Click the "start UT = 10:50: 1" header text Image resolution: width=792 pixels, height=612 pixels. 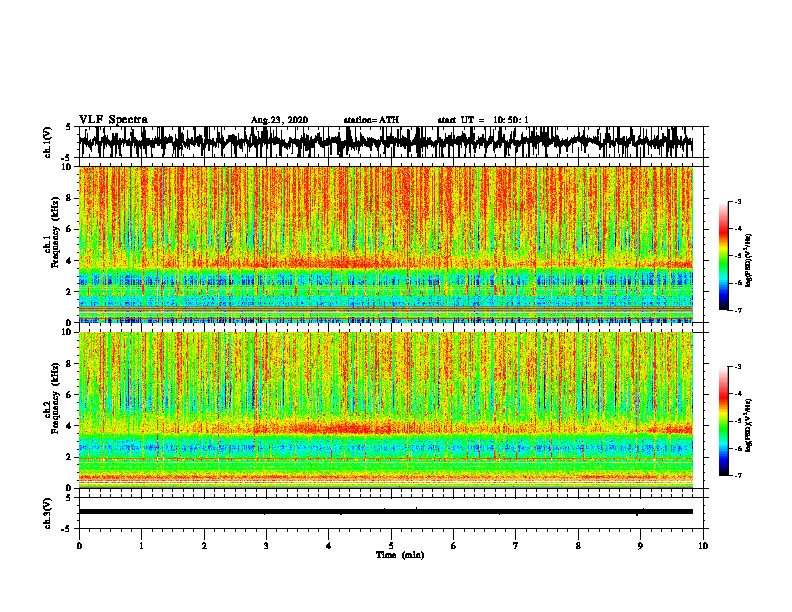click(483, 120)
